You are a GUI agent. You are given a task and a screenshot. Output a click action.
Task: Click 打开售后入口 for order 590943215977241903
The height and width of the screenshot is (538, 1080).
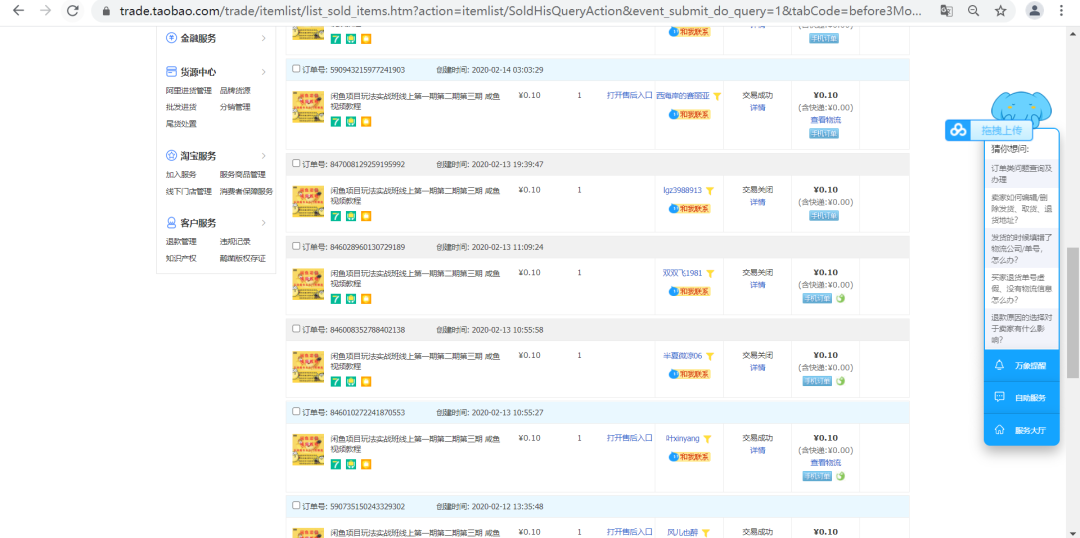pos(629,96)
